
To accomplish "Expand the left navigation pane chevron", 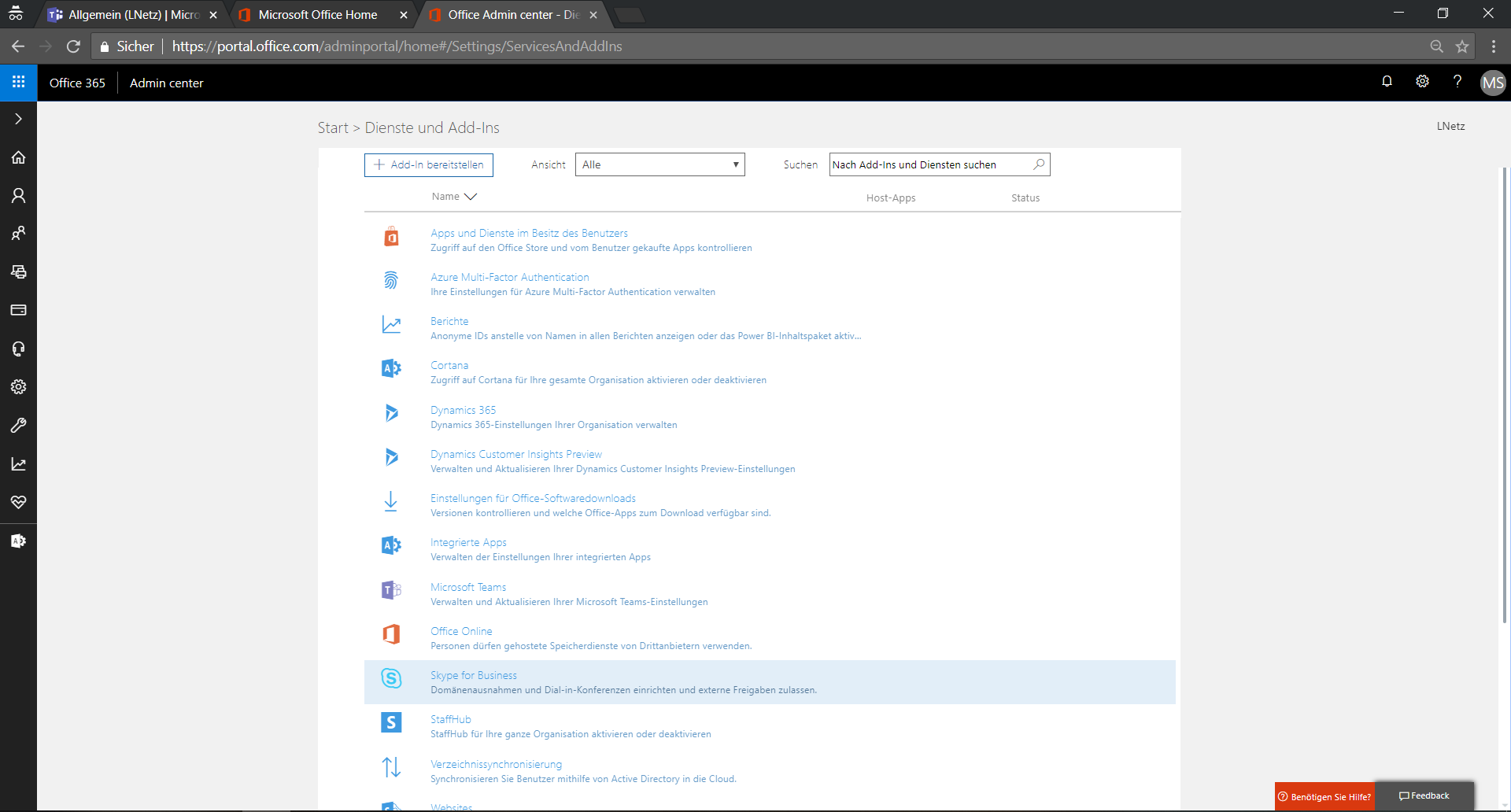I will 18,119.
